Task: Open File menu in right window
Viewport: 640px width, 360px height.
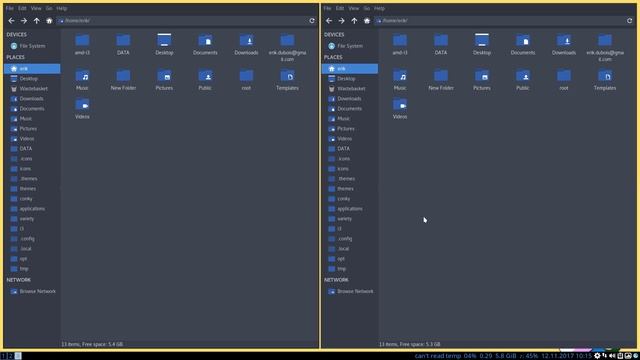Action: point(327,8)
